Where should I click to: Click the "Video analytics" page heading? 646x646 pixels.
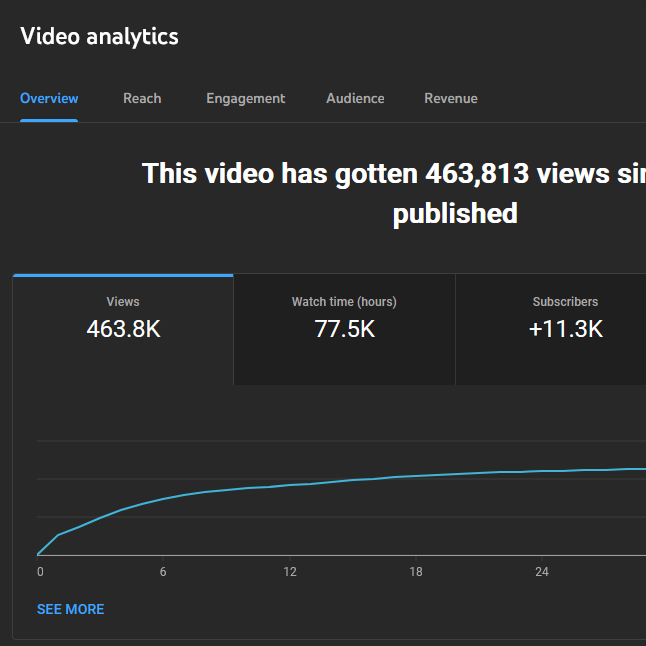tap(99, 37)
